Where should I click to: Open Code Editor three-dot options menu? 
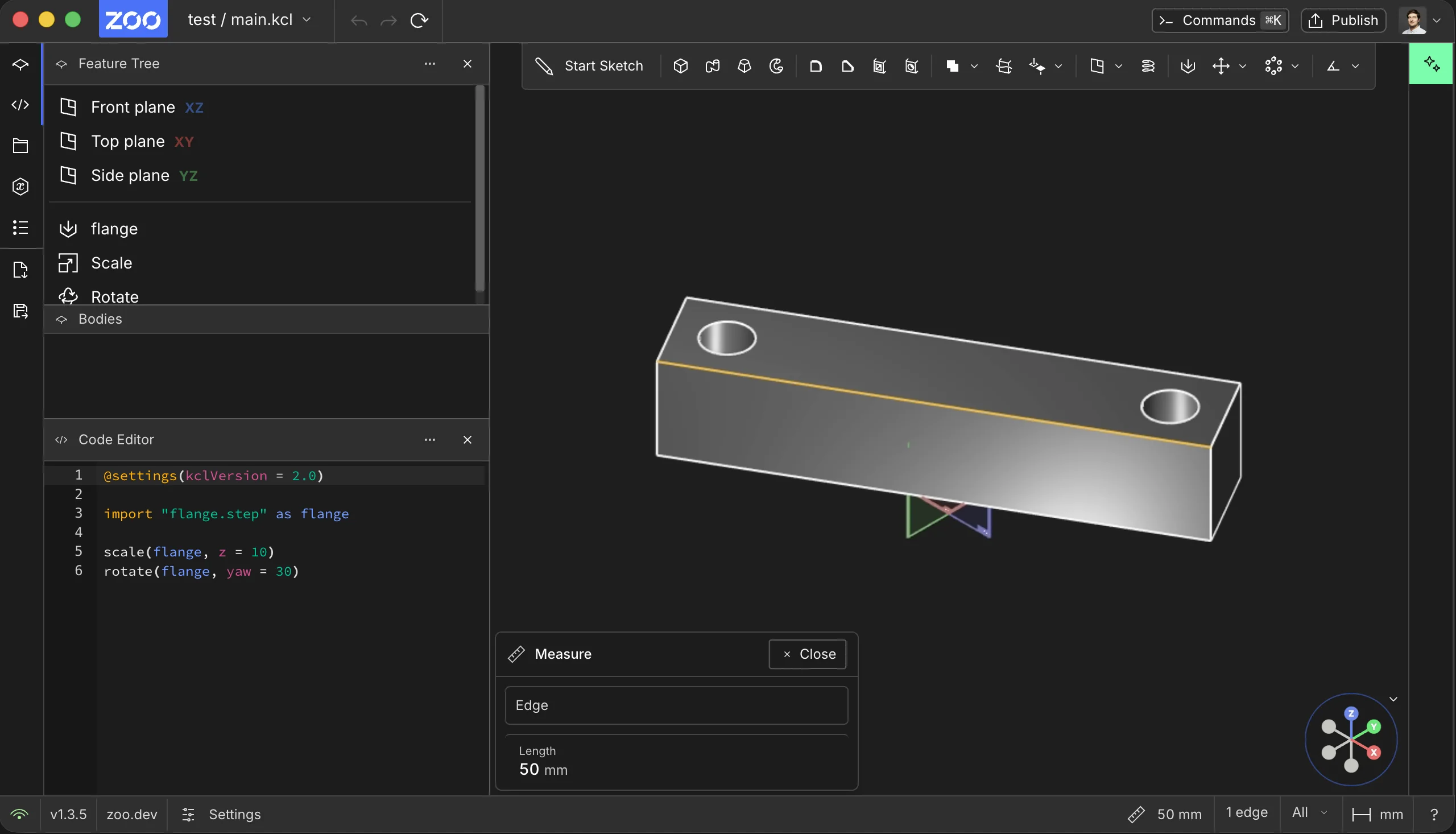pos(430,440)
